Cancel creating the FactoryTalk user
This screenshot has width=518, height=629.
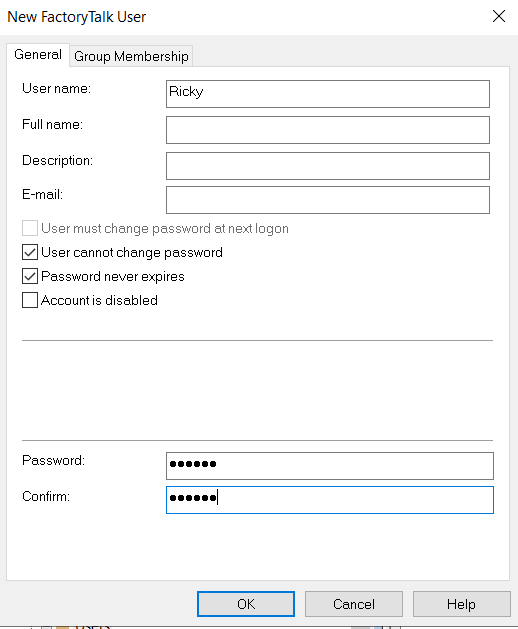tap(354, 604)
